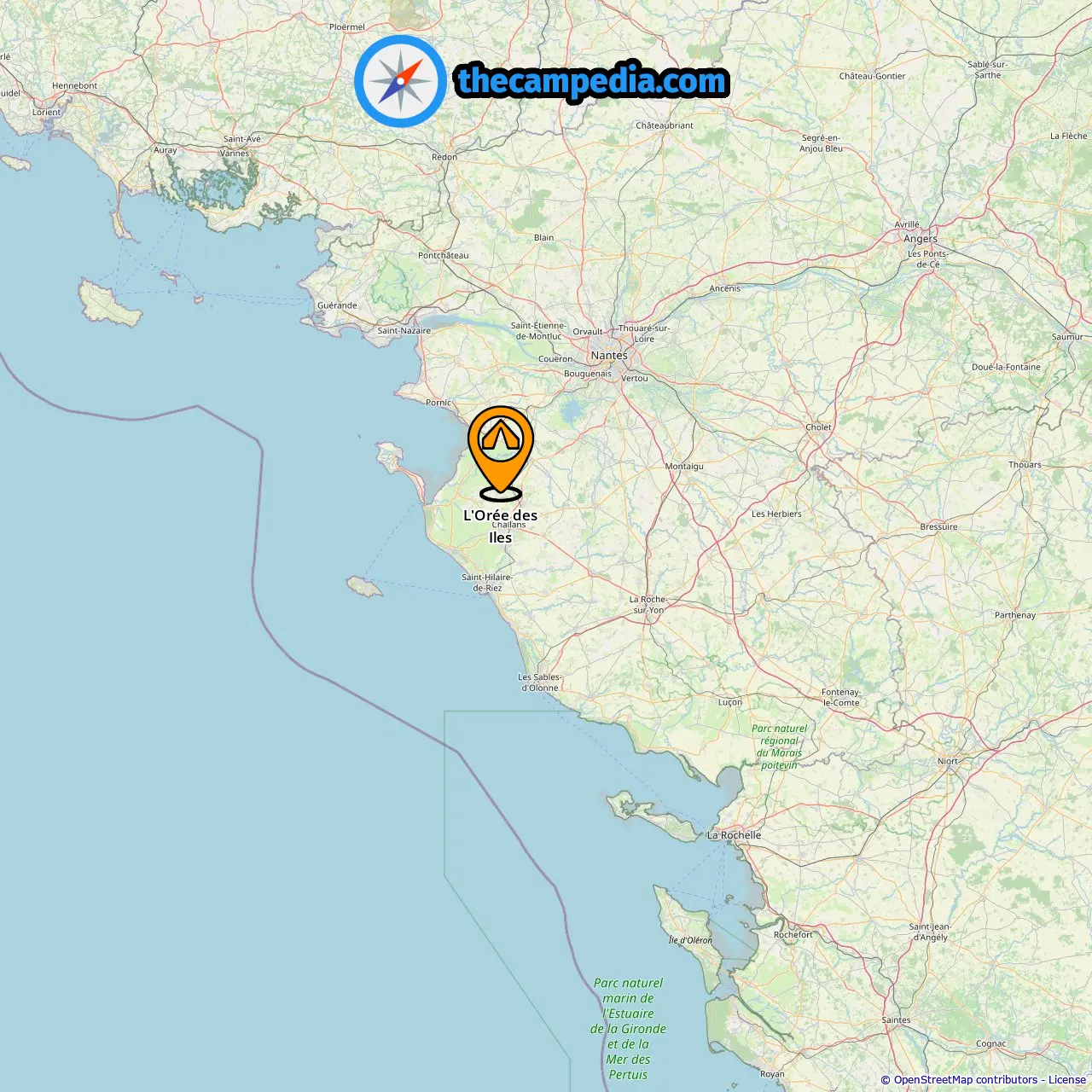Click the Nantes city label
The height and width of the screenshot is (1092, 1092).
click(x=609, y=355)
